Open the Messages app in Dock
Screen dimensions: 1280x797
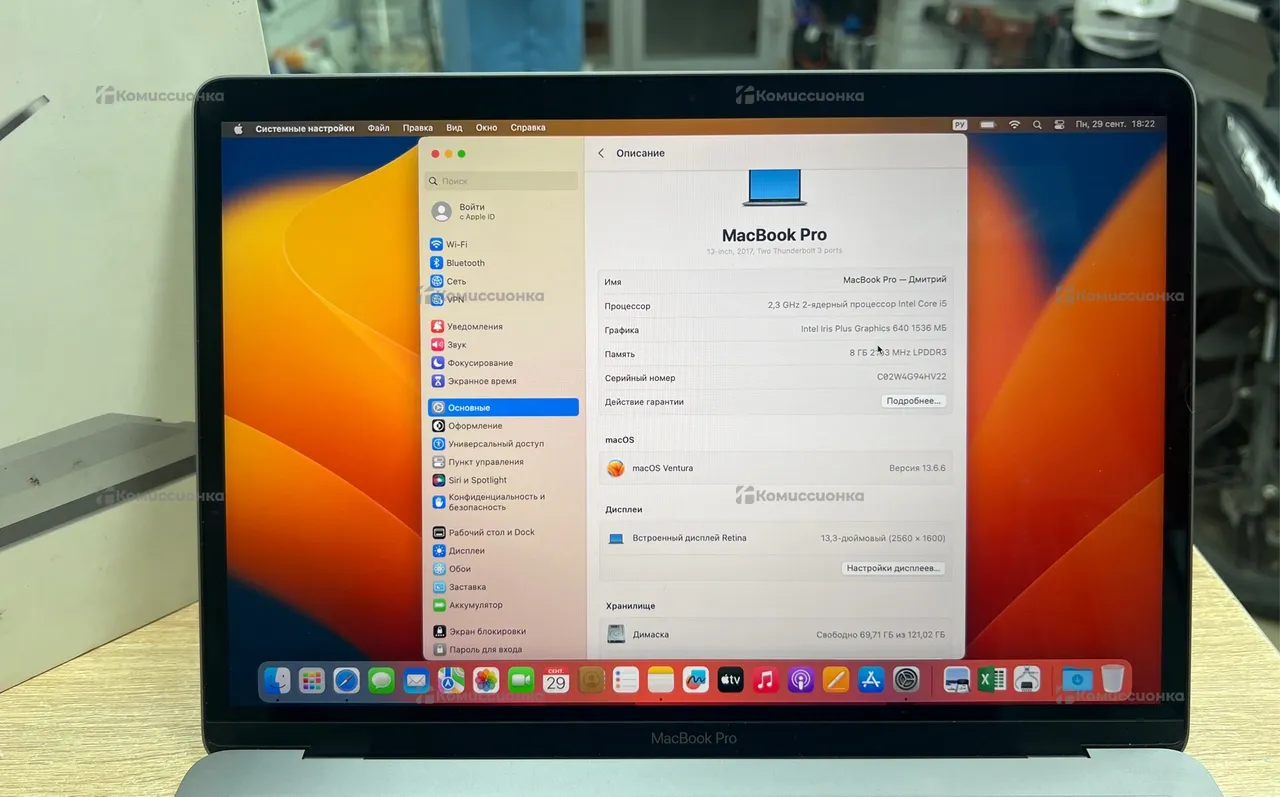(381, 681)
